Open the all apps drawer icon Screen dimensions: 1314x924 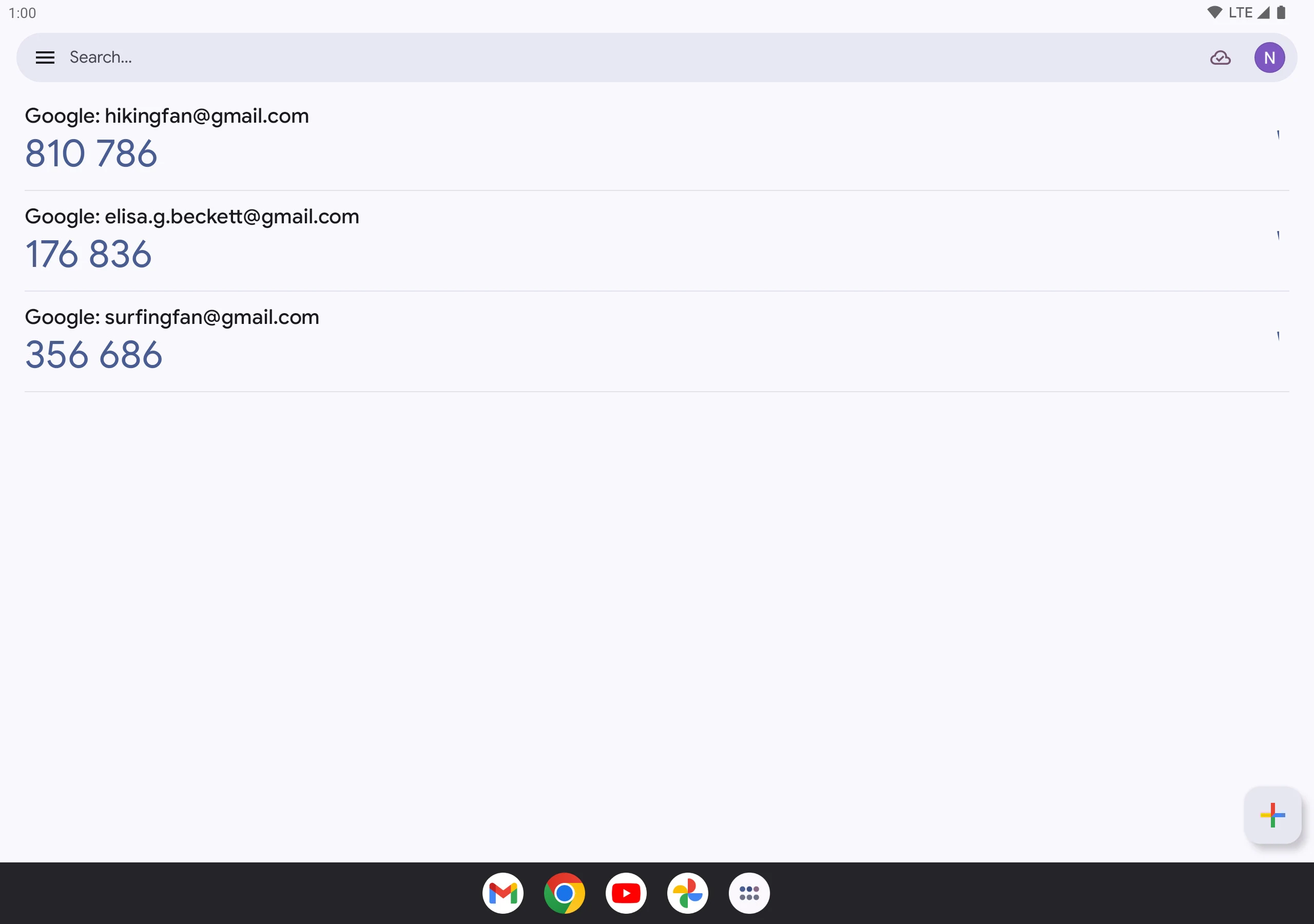pyautogui.click(x=749, y=893)
